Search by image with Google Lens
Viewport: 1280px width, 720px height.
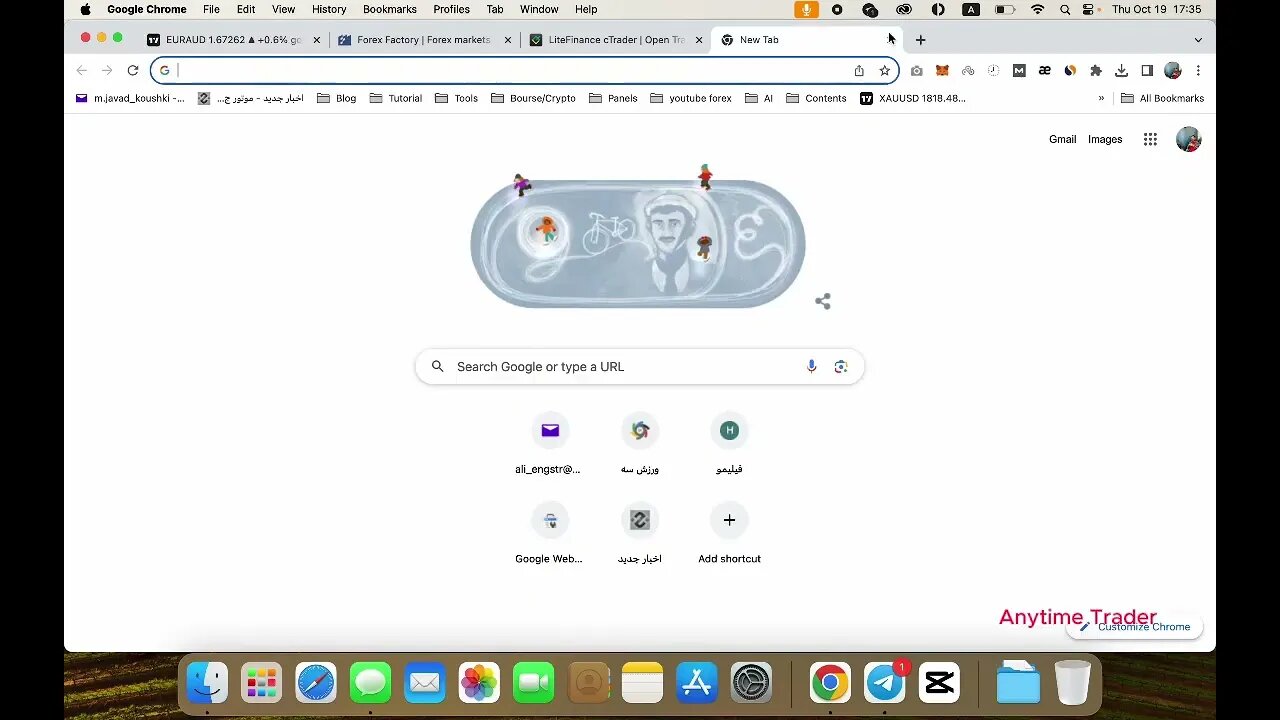(841, 367)
